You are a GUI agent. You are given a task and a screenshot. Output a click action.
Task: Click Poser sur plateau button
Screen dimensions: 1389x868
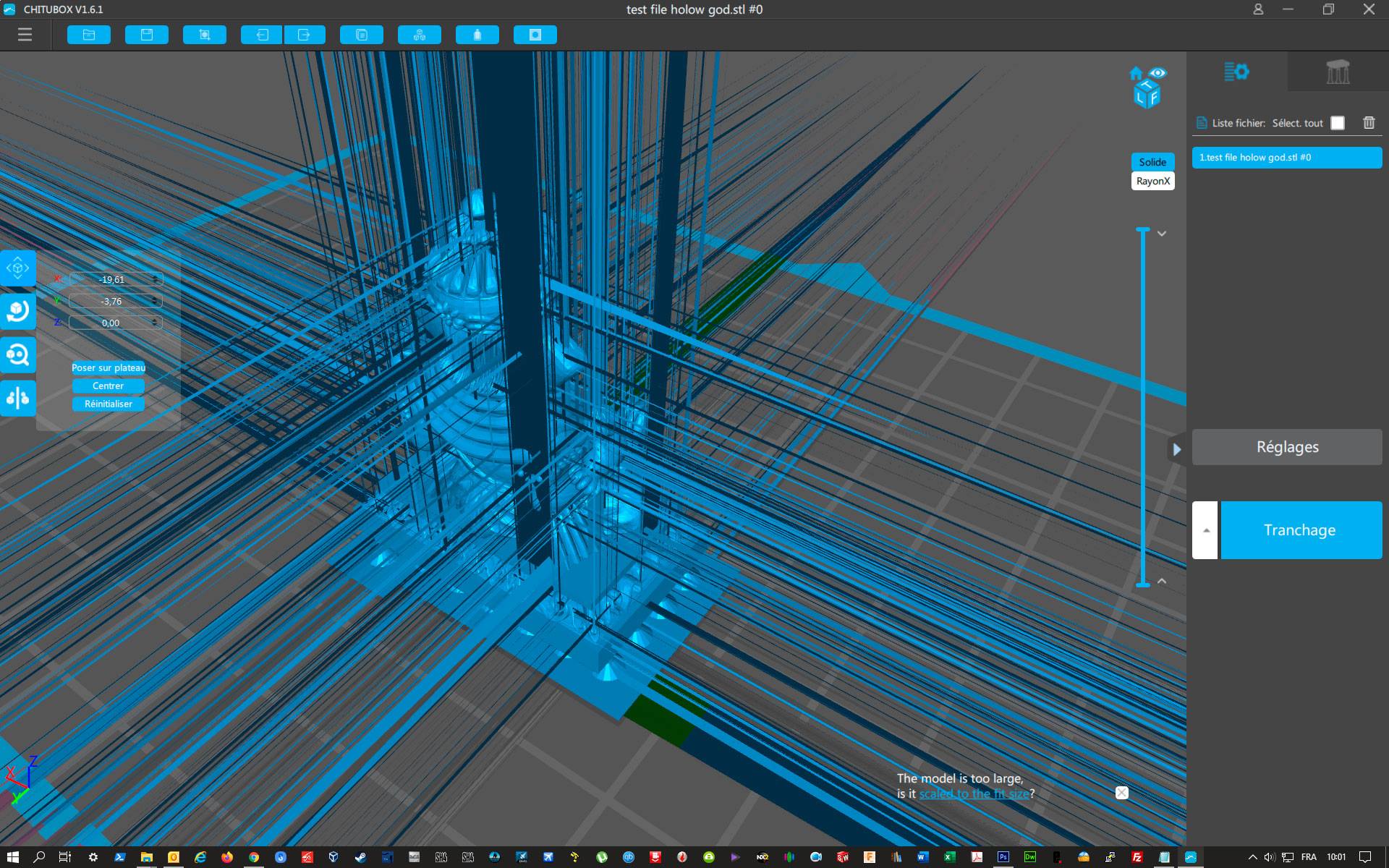point(109,367)
